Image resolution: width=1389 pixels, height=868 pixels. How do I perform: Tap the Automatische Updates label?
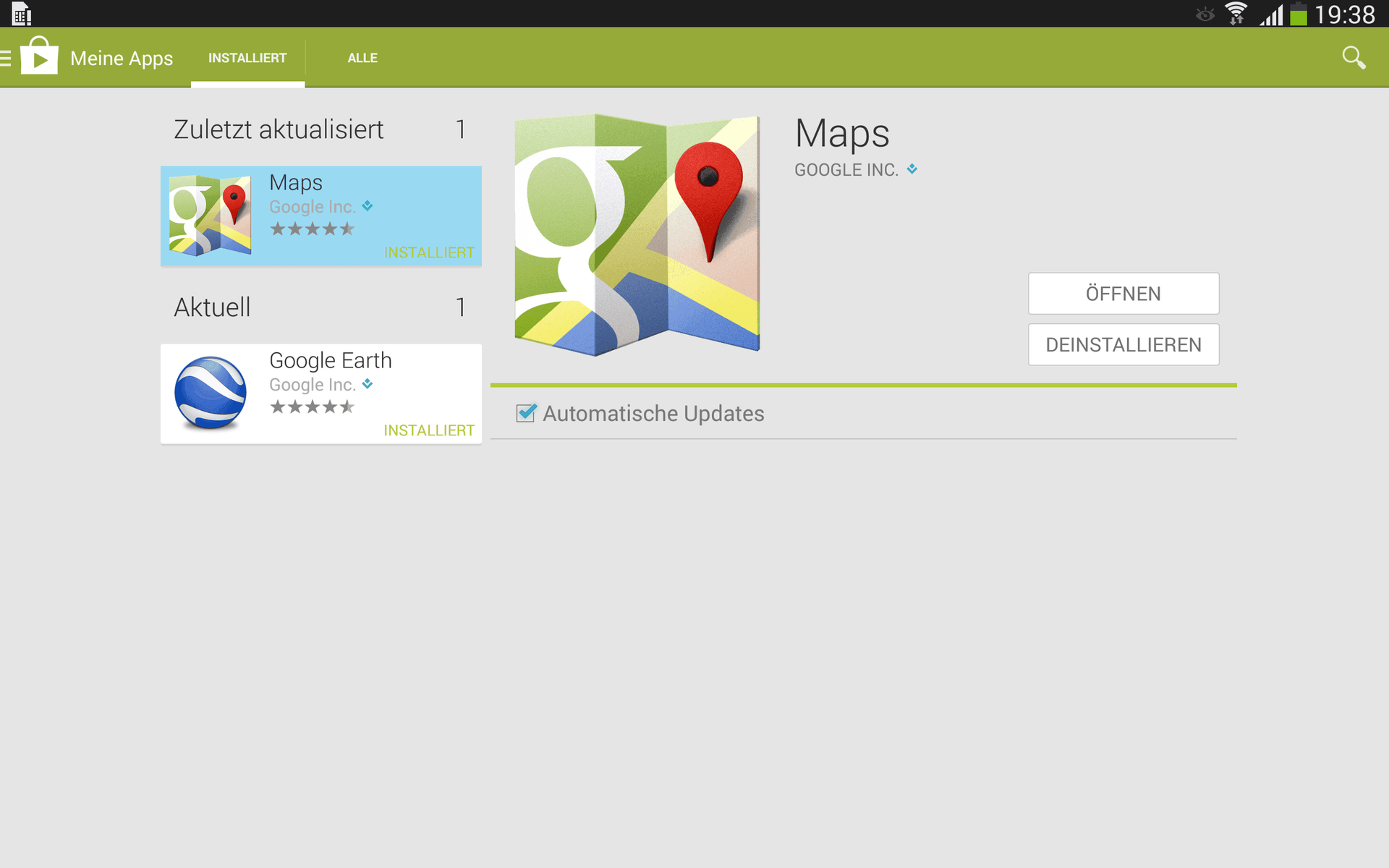(x=653, y=414)
